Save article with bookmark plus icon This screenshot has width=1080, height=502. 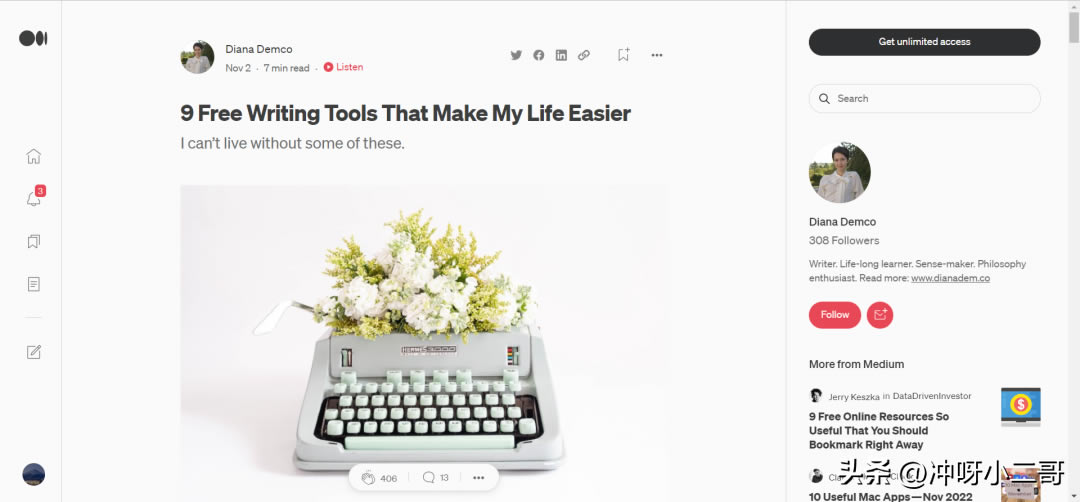[x=623, y=54]
